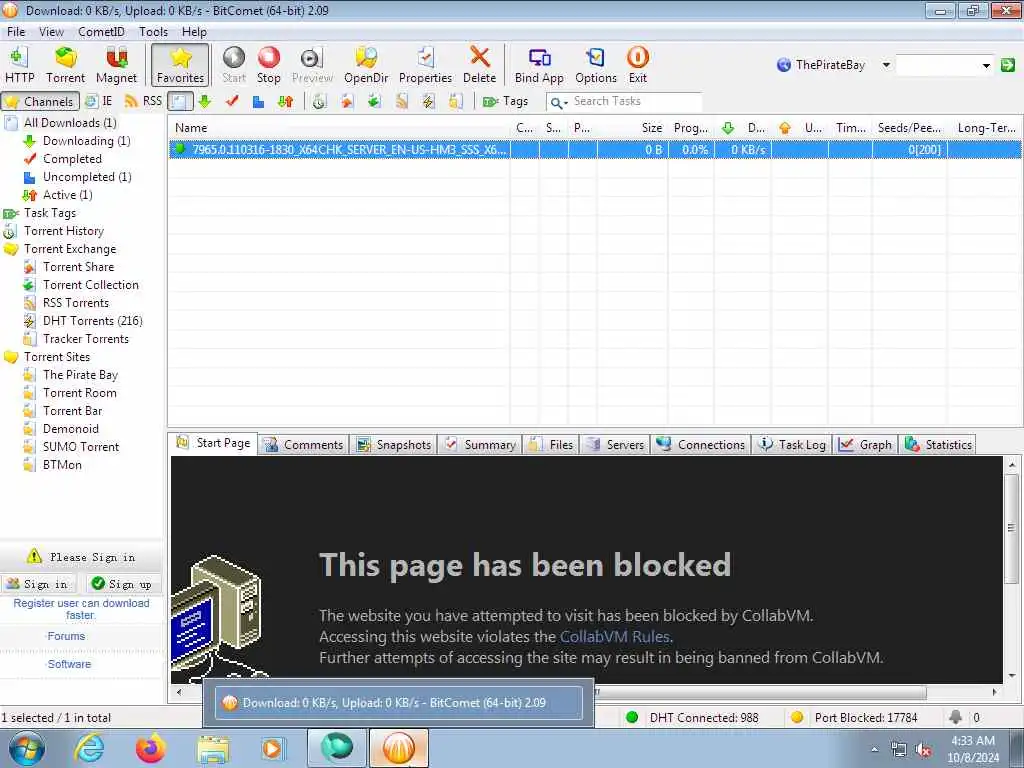
Task: Sort the list by Name column header
Action: coord(339,128)
